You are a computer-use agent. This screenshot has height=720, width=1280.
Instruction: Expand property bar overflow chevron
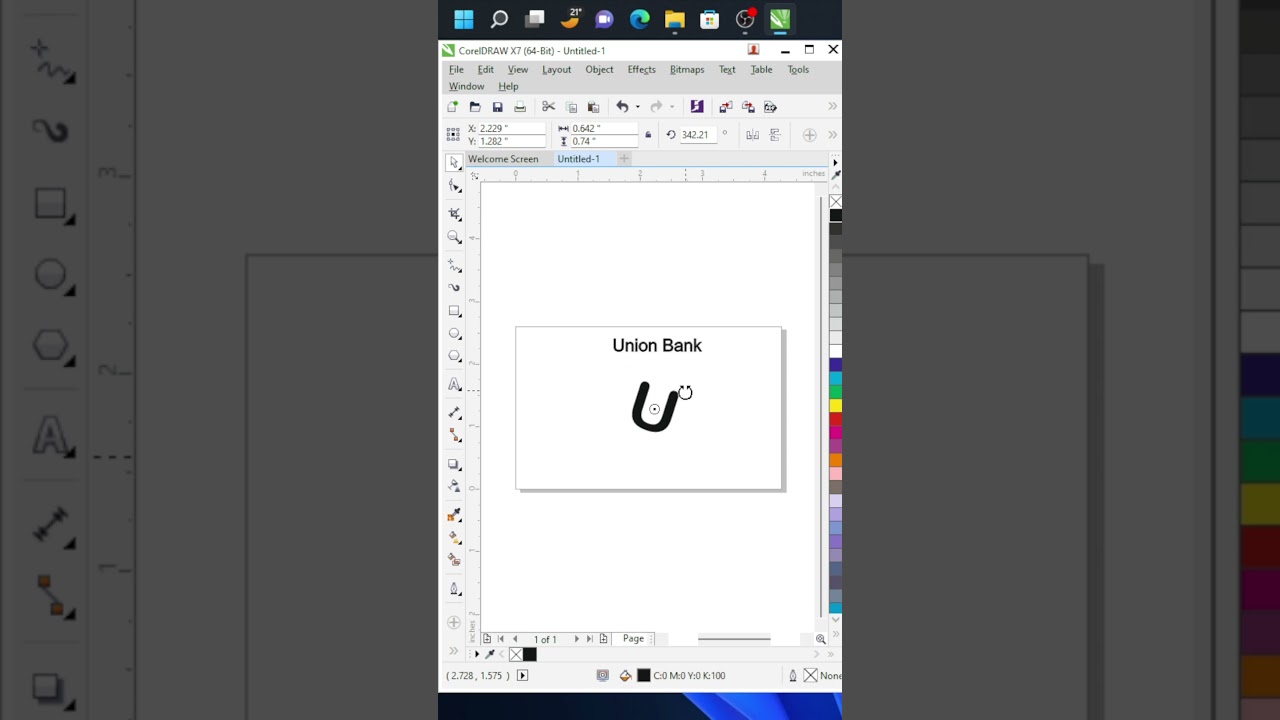(x=832, y=135)
